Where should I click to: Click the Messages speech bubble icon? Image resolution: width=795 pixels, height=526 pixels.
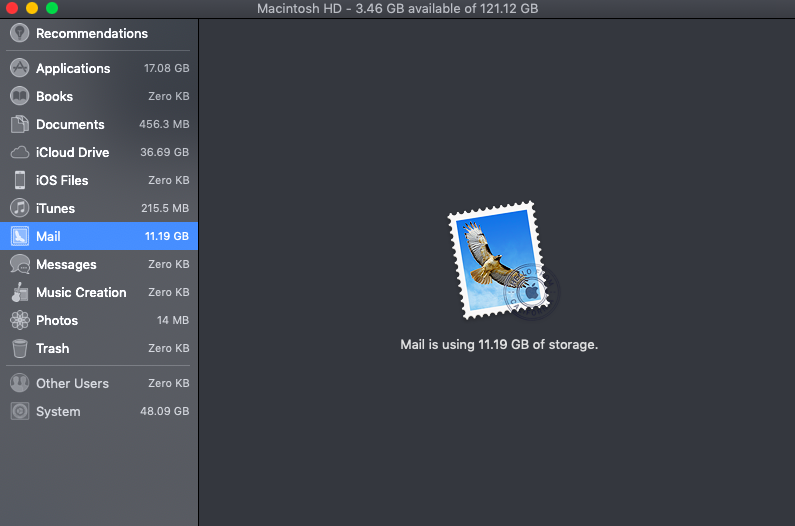(20, 264)
